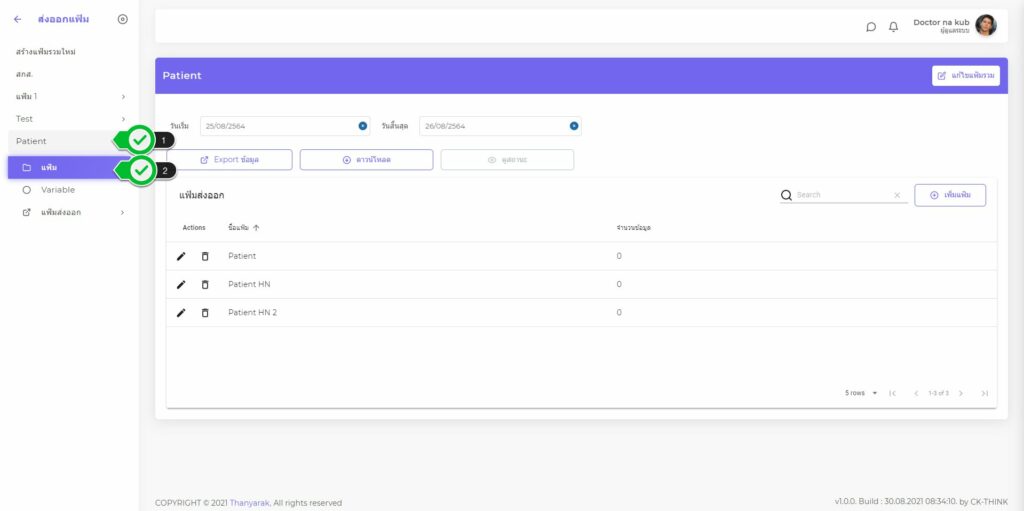The height and width of the screenshot is (511, 1024).
Task: Delete the Patient HN row using trash icon
Action: [x=205, y=285]
